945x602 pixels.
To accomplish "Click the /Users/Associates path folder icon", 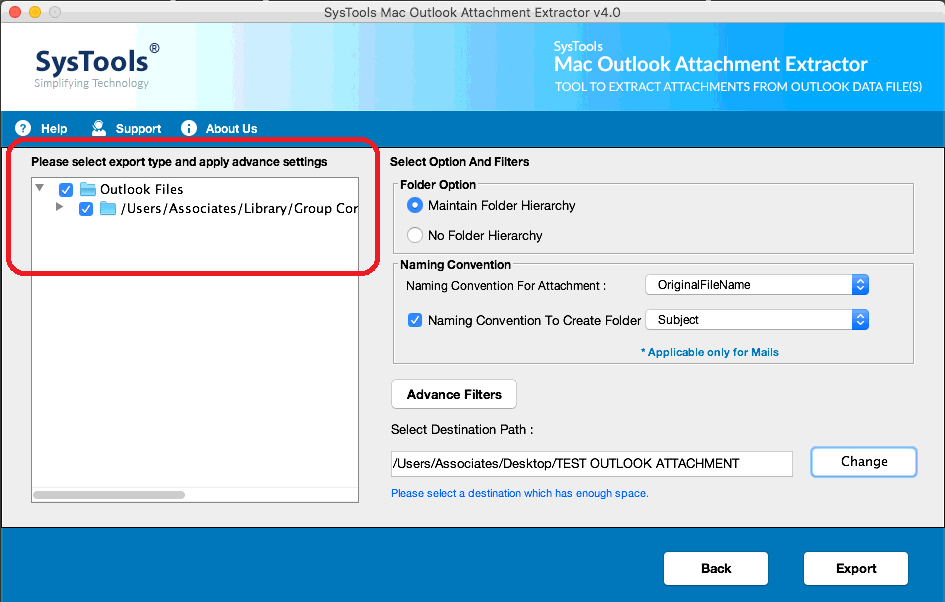I will pyautogui.click(x=108, y=209).
